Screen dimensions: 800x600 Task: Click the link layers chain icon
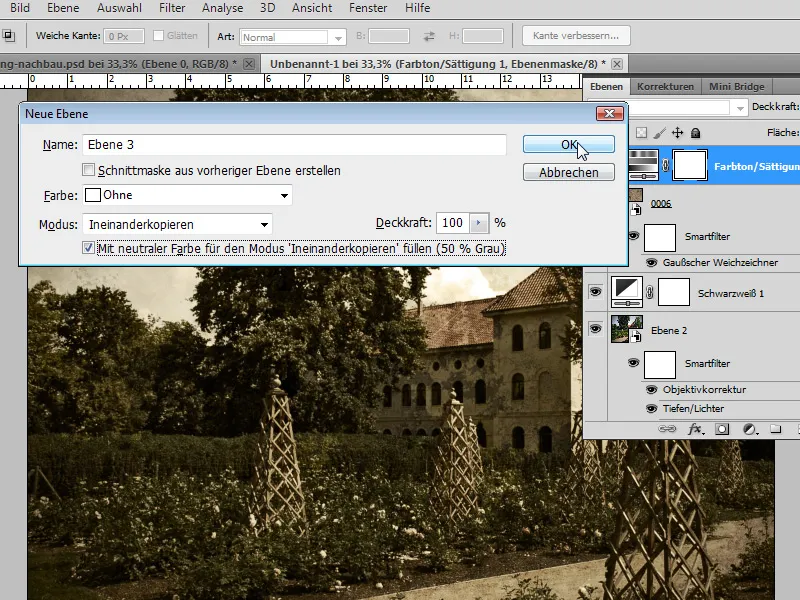pyautogui.click(x=666, y=429)
